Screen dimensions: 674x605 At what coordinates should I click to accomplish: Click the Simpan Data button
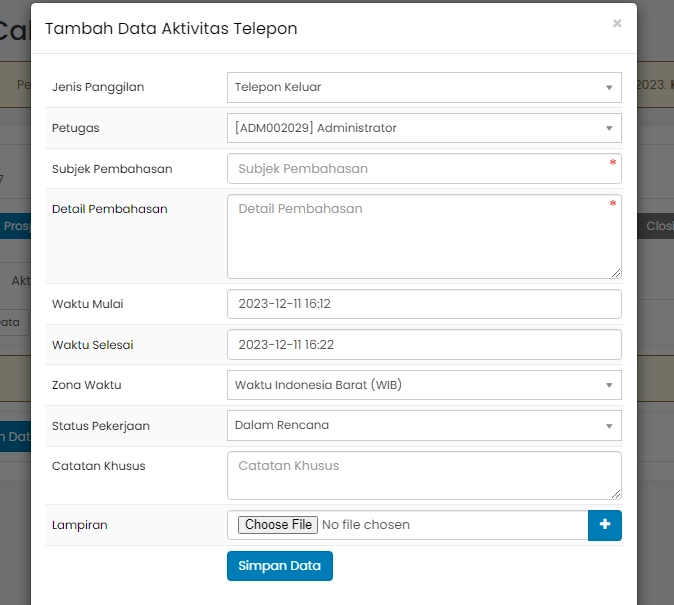pos(279,566)
